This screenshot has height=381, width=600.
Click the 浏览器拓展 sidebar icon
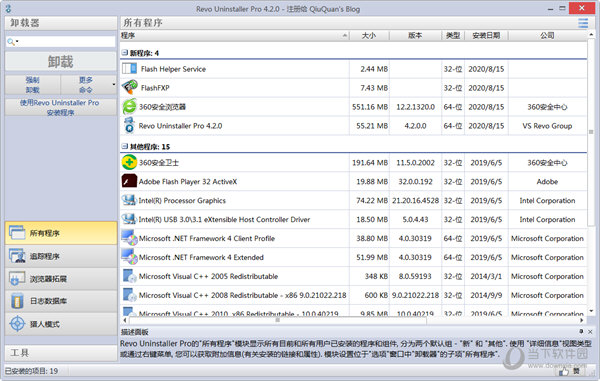[17, 278]
